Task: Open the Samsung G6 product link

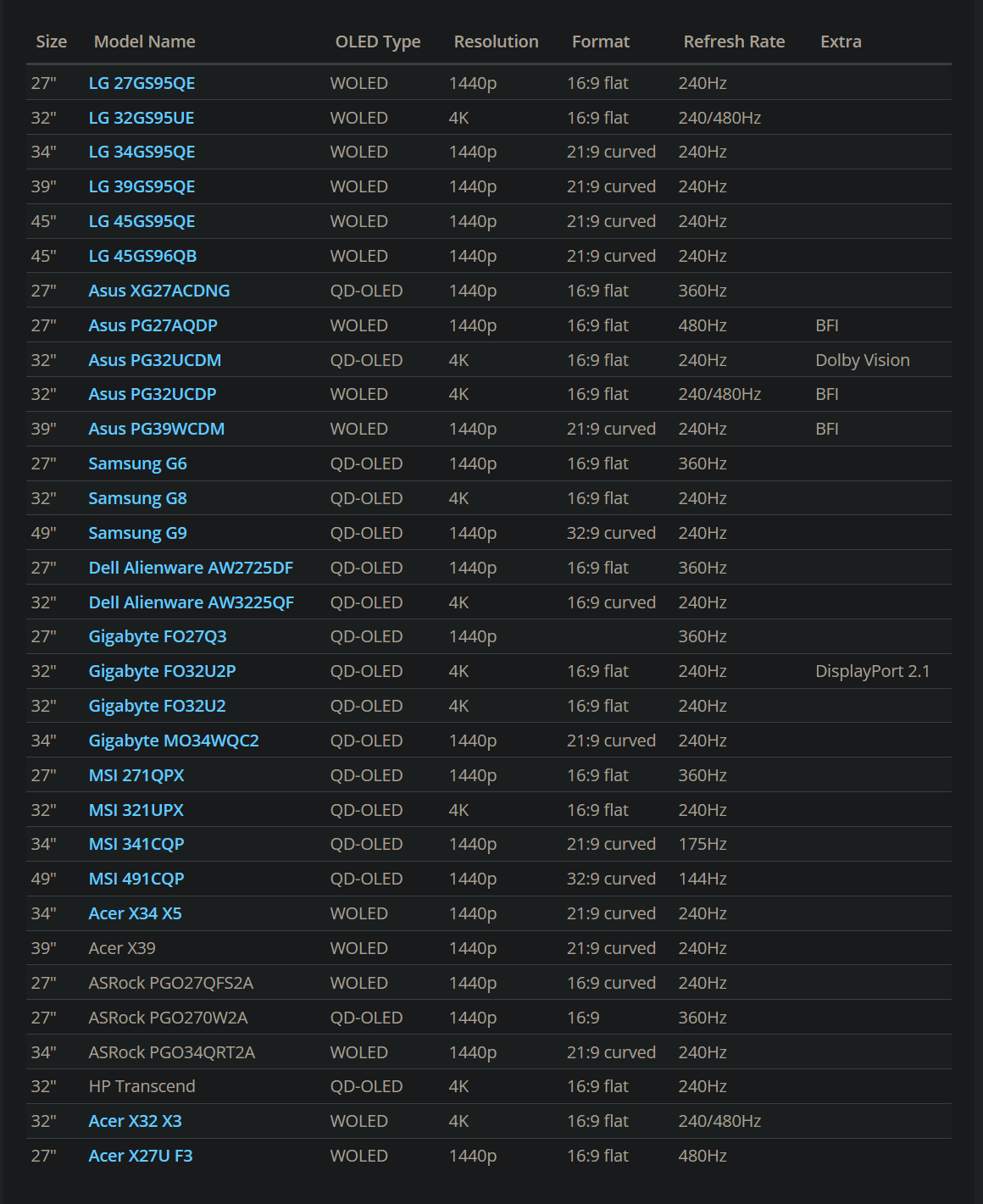Action: click(136, 463)
